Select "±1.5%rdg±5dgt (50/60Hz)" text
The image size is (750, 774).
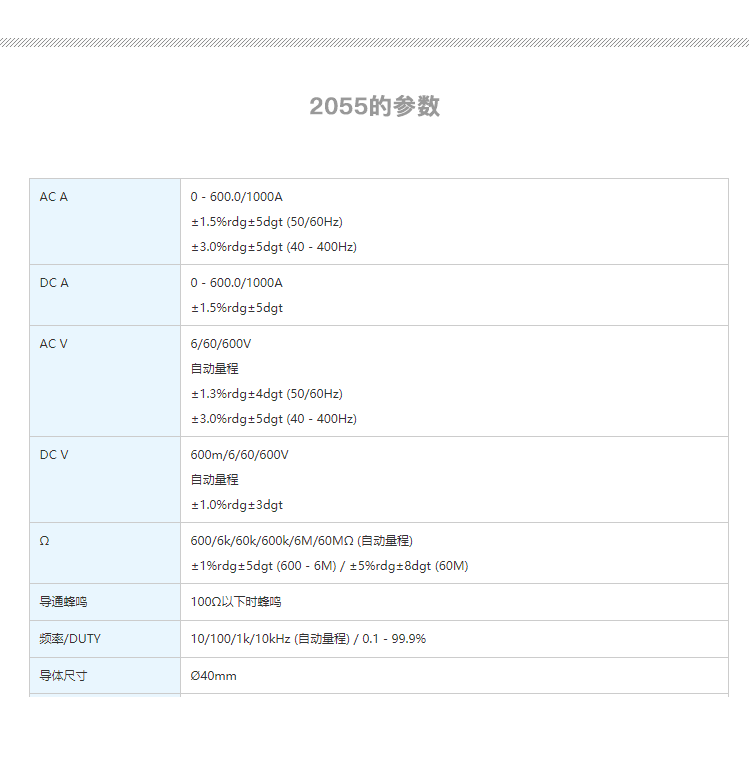tap(267, 222)
